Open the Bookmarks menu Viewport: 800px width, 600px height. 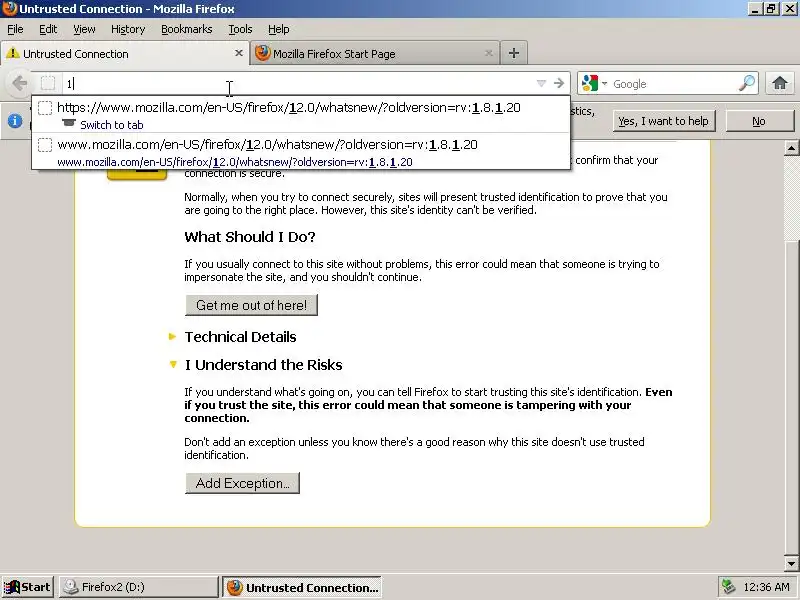point(187,29)
